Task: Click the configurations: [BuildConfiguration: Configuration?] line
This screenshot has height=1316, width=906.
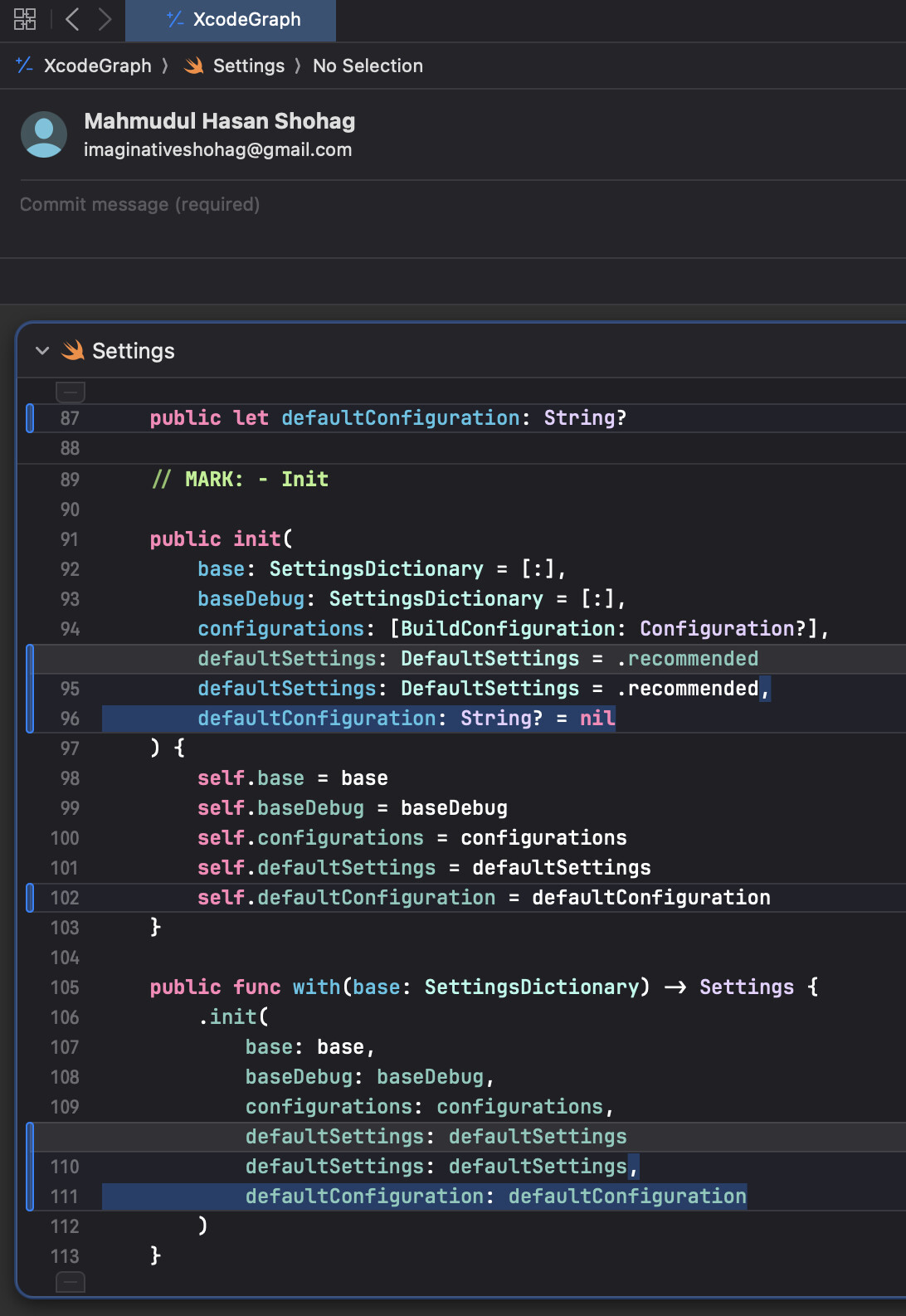Action: (x=513, y=629)
